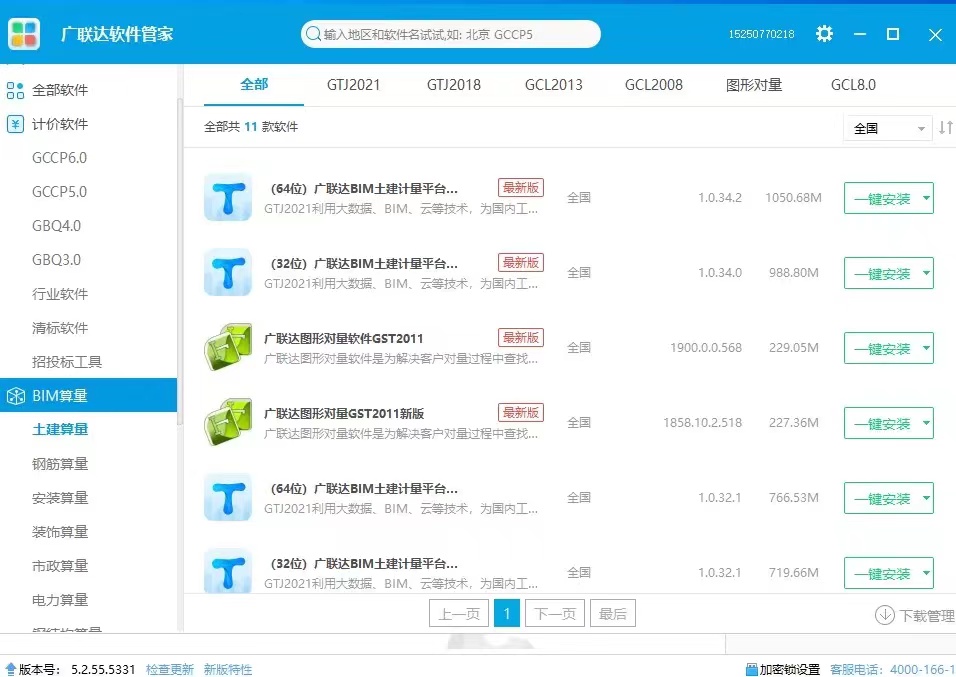Image resolution: width=956 pixels, height=677 pixels.
Task: Click 一键安装 for GST2011新版 227.36M
Action: [x=882, y=423]
